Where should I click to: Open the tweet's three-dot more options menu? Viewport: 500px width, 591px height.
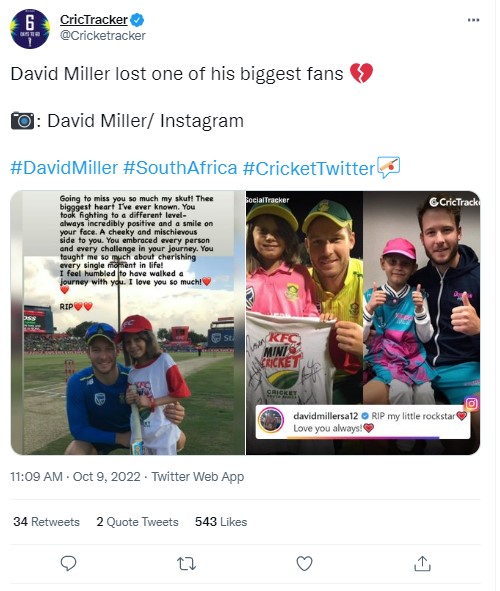tap(473, 20)
